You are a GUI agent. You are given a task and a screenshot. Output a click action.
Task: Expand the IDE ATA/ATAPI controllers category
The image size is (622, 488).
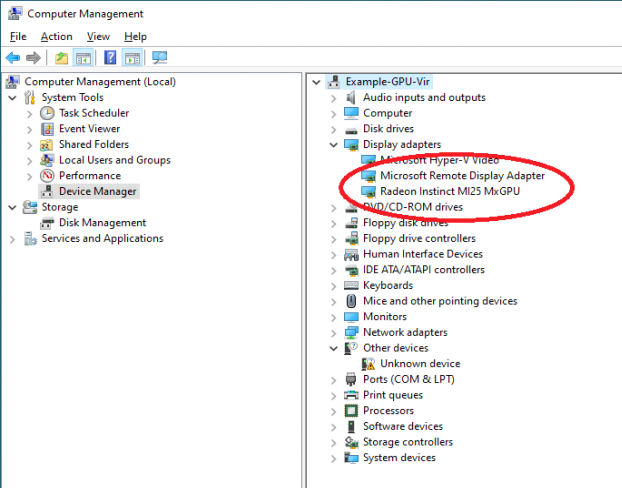click(334, 271)
